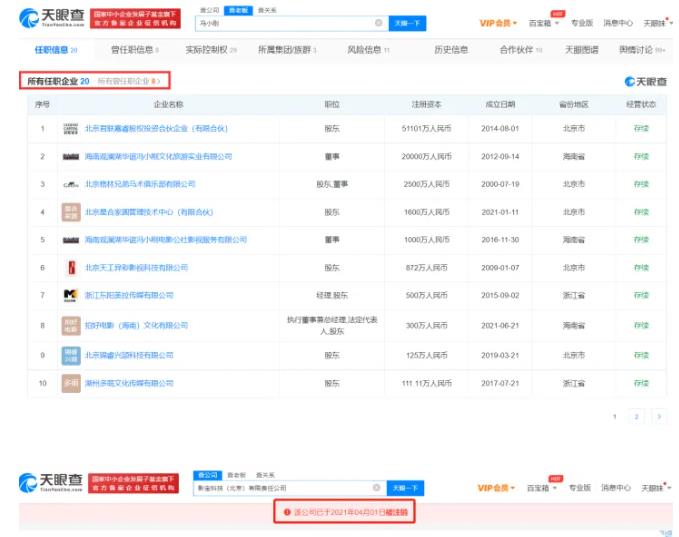Click 专业版 in the top header
The width and height of the screenshot is (679, 537).
coord(582,23)
